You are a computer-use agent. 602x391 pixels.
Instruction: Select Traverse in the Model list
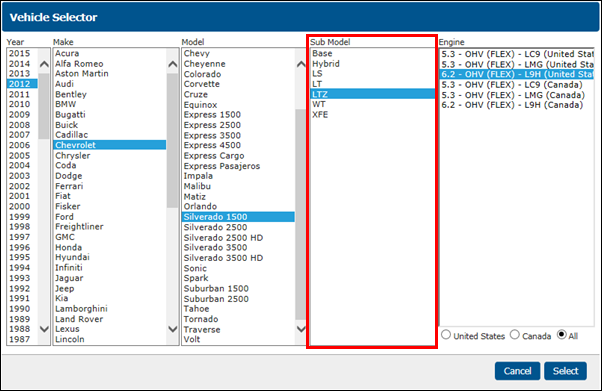click(x=238, y=330)
